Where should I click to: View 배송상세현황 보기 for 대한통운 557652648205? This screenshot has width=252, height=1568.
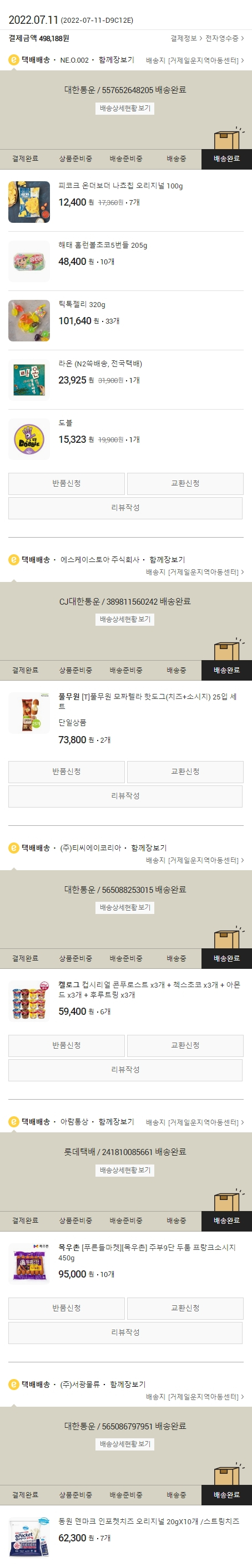[125, 108]
